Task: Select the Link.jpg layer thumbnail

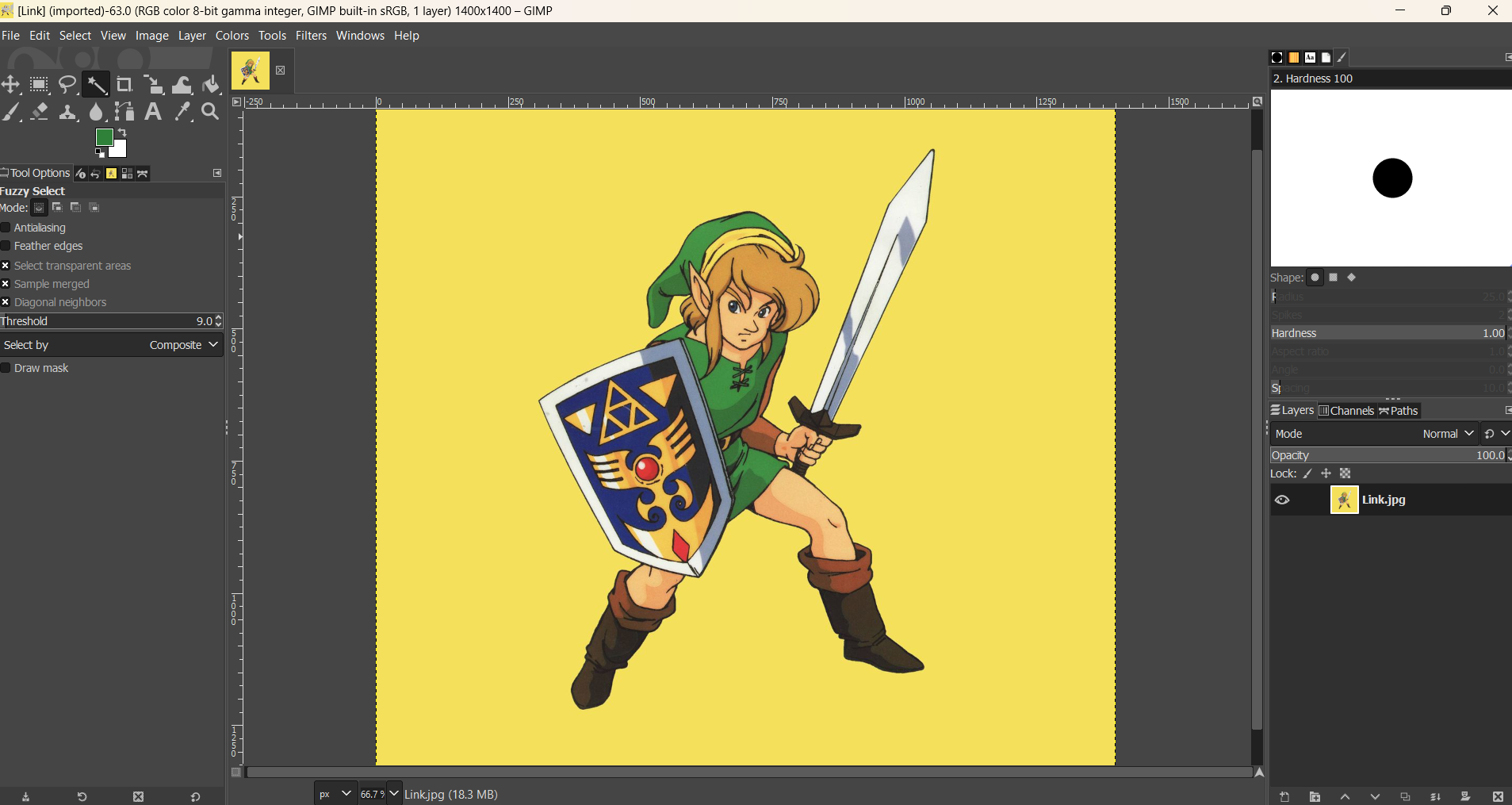Action: (x=1344, y=500)
